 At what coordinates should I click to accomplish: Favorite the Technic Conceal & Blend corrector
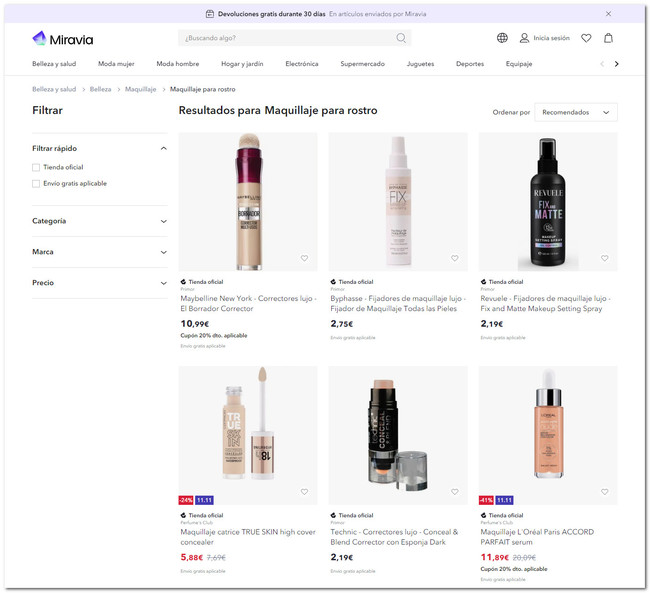pyautogui.click(x=454, y=491)
